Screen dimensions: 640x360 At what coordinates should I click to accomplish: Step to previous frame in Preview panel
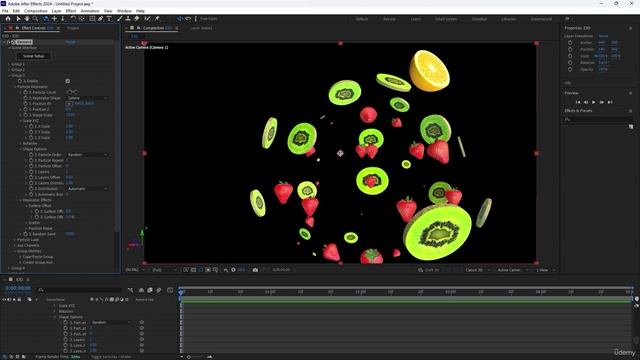click(x=586, y=102)
